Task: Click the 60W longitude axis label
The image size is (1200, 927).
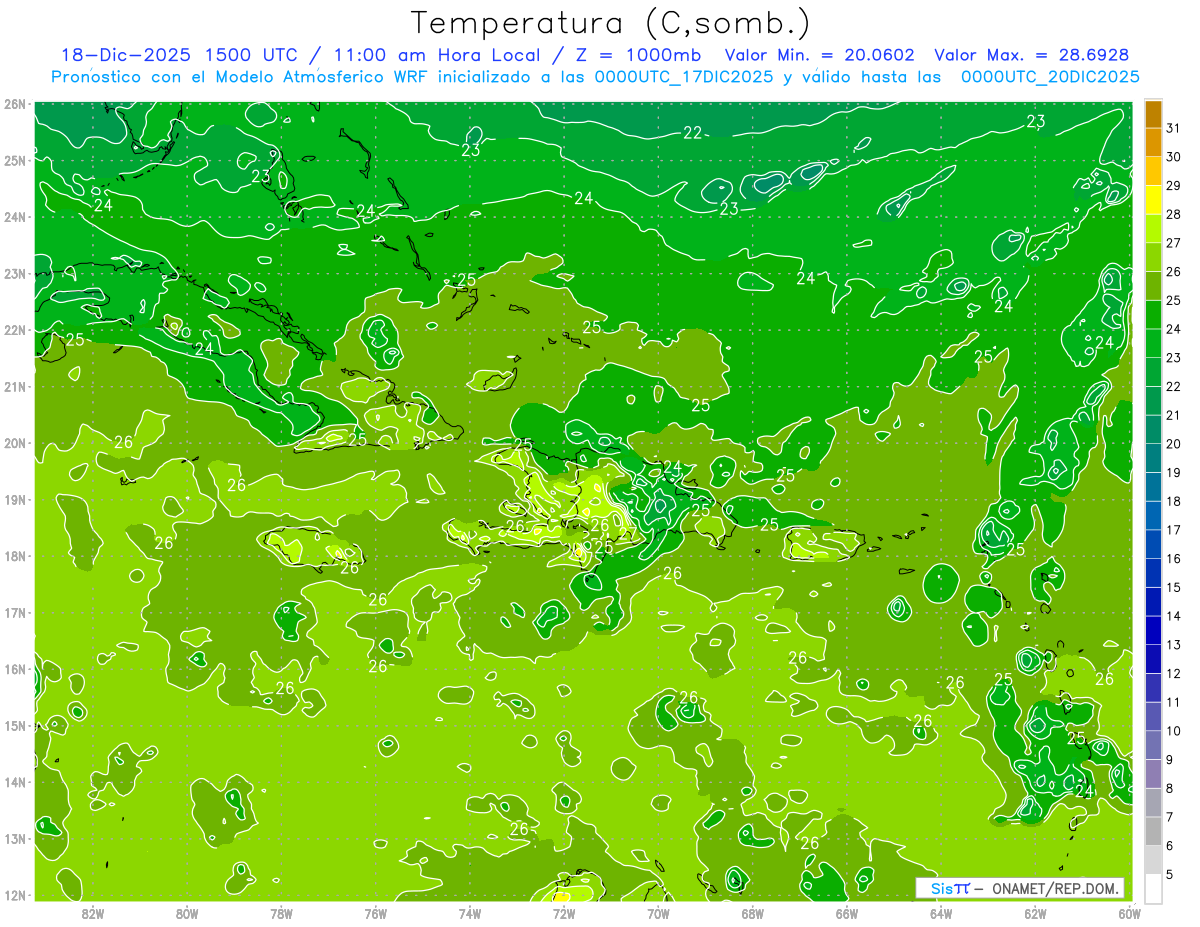Action: pos(1129,913)
